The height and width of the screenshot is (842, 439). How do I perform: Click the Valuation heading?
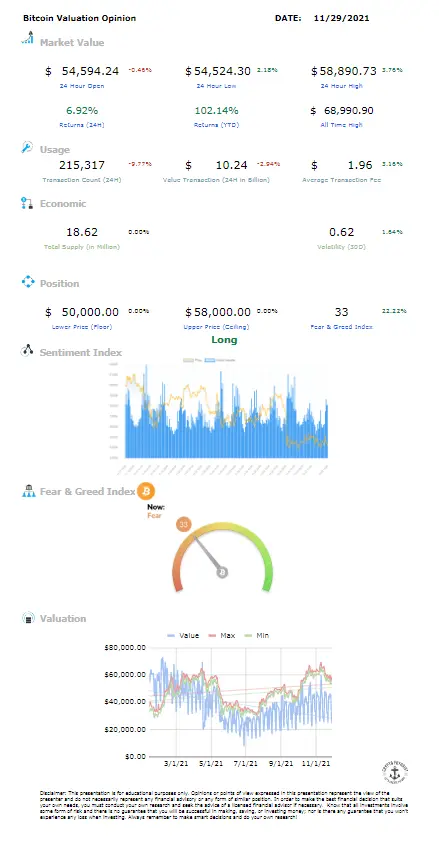tap(63, 619)
